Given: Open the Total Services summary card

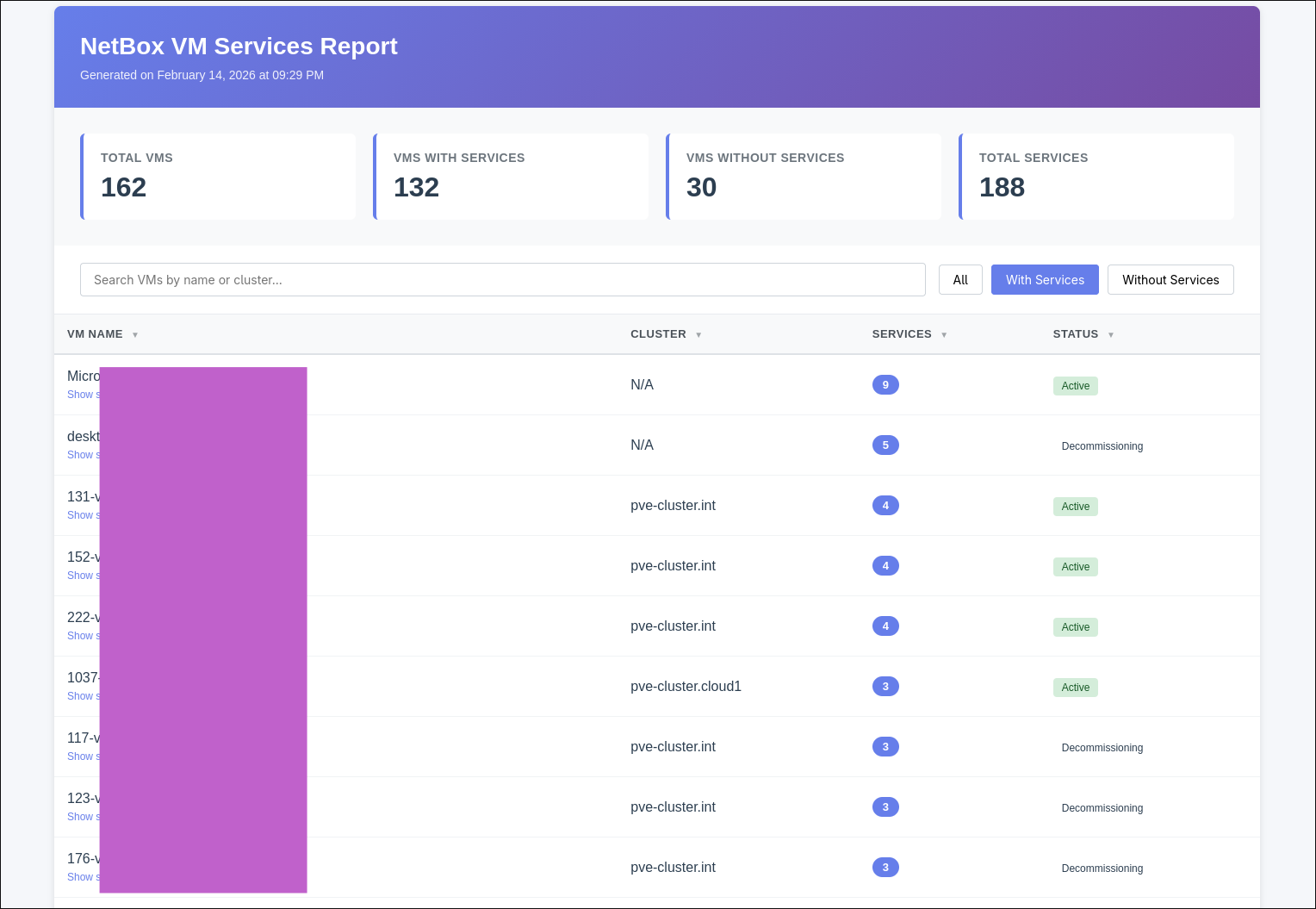Looking at the screenshot, I should 1096,177.
